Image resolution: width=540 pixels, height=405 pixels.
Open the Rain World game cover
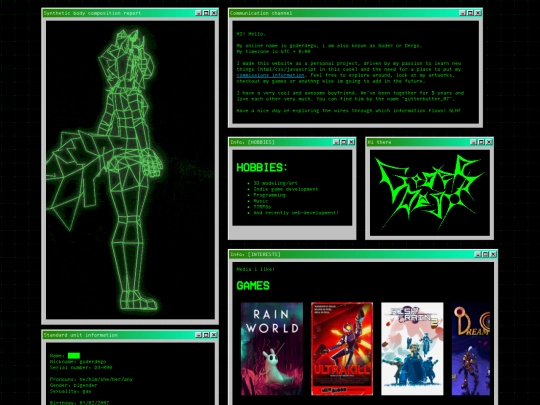(272, 349)
